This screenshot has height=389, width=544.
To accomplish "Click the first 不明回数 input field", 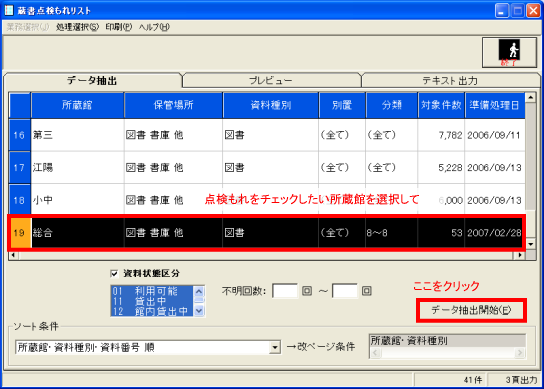I will coord(285,291).
